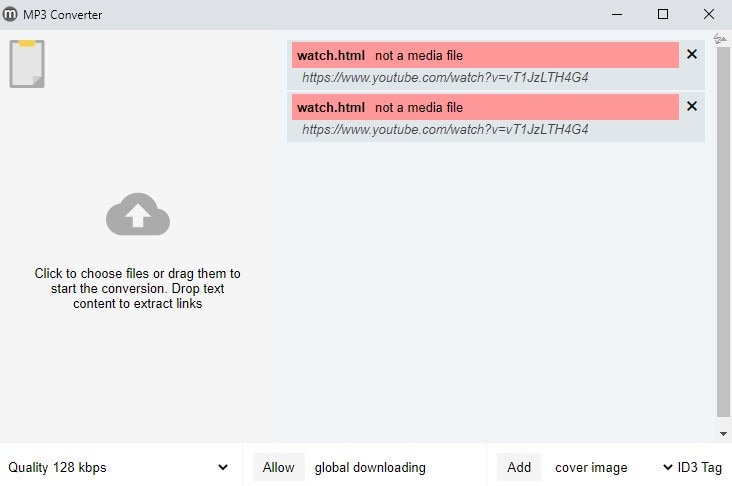Select the upper 'watch.html not a media file' row
Viewport: 732px width, 486px height.
click(x=485, y=55)
